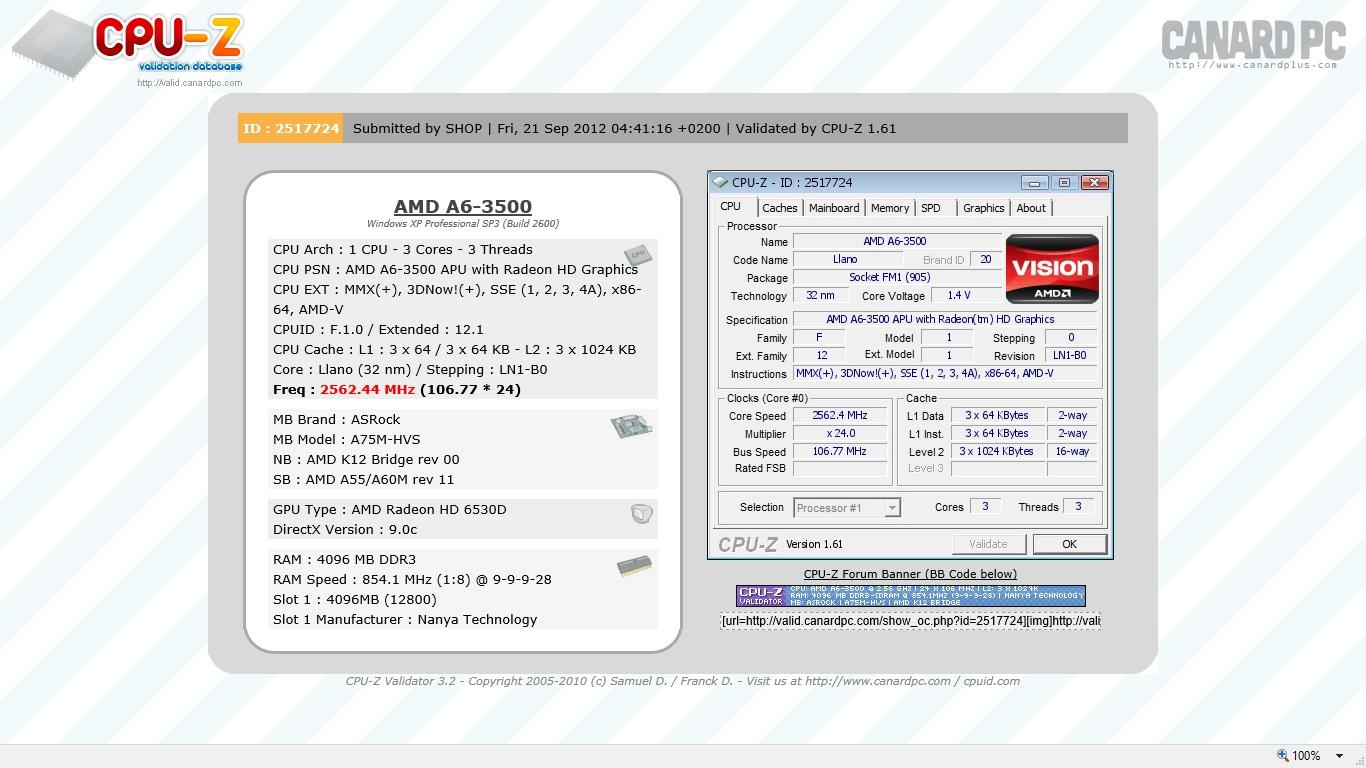Click the Core Voltage 1.4 V field

(964, 296)
